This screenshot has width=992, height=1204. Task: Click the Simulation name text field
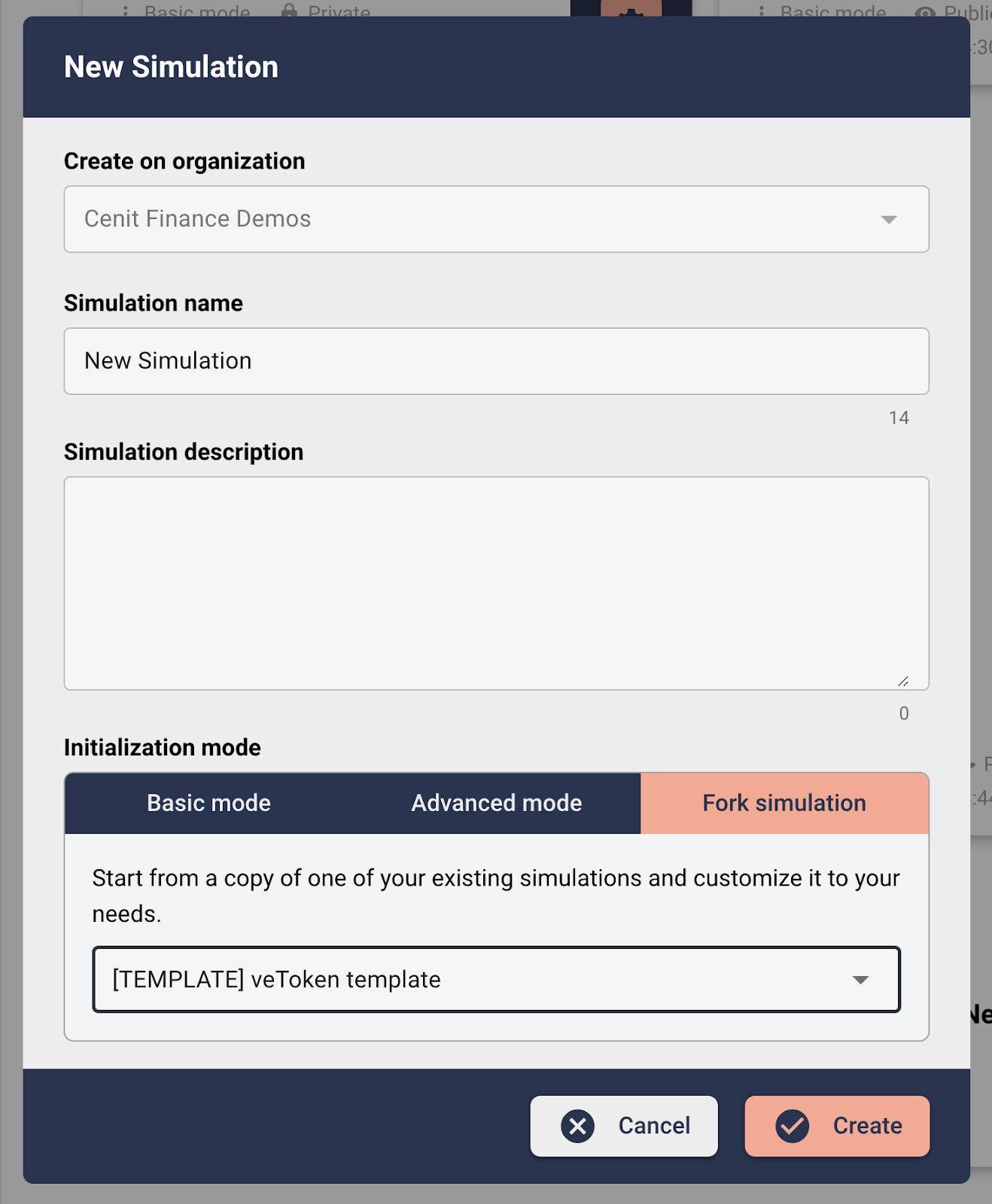pos(496,361)
